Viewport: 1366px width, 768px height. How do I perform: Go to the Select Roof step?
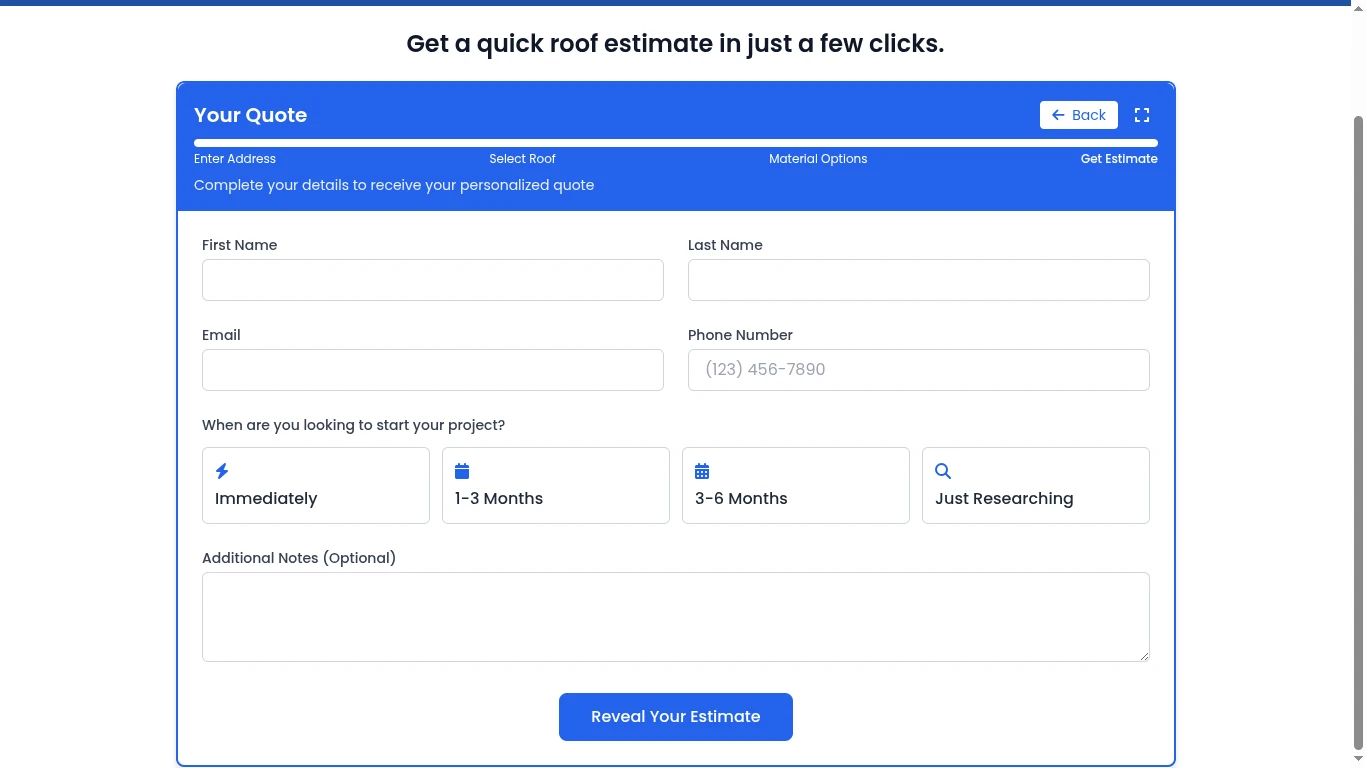coord(522,159)
